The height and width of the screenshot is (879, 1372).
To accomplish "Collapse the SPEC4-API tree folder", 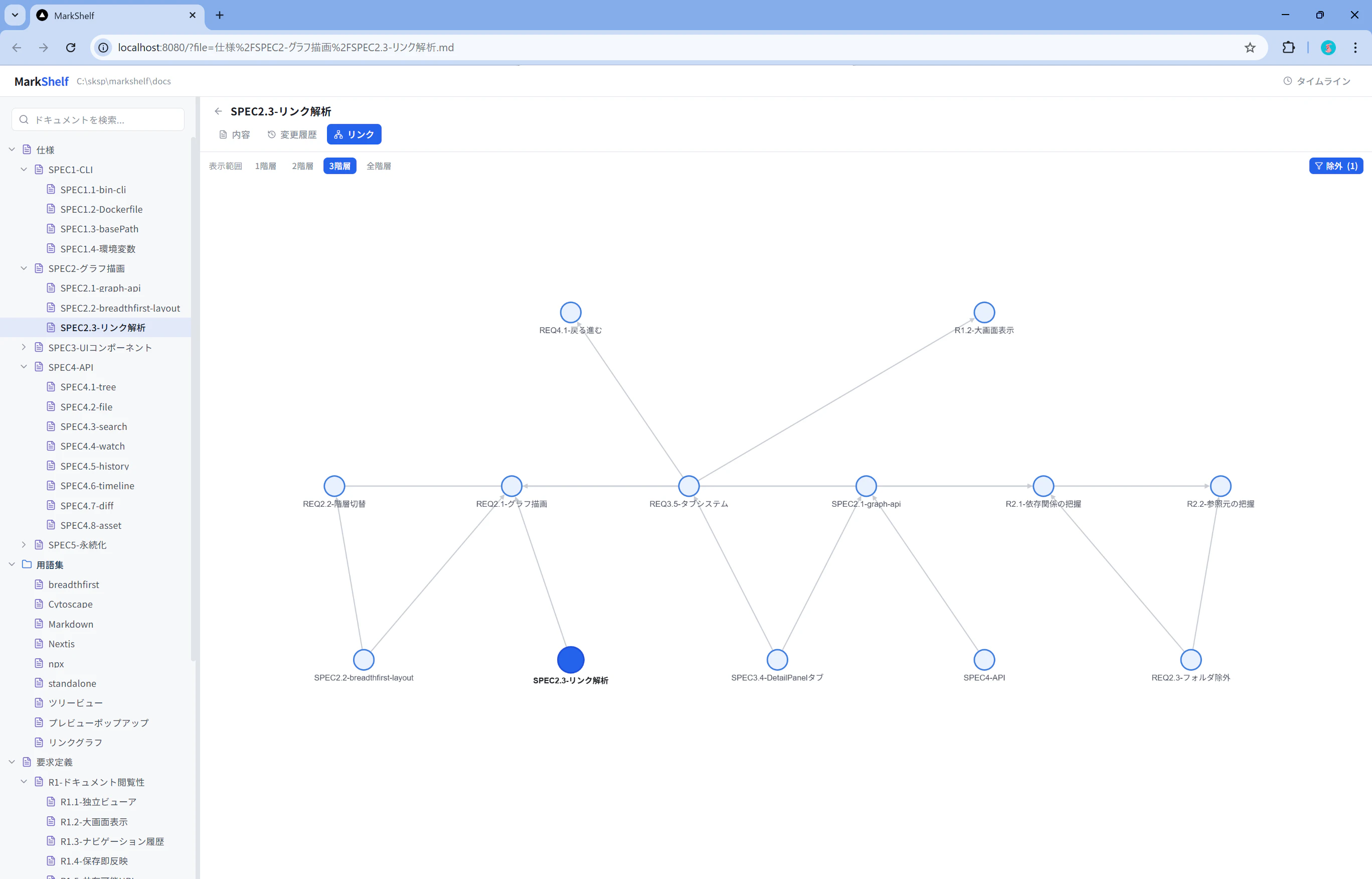I will (x=24, y=367).
